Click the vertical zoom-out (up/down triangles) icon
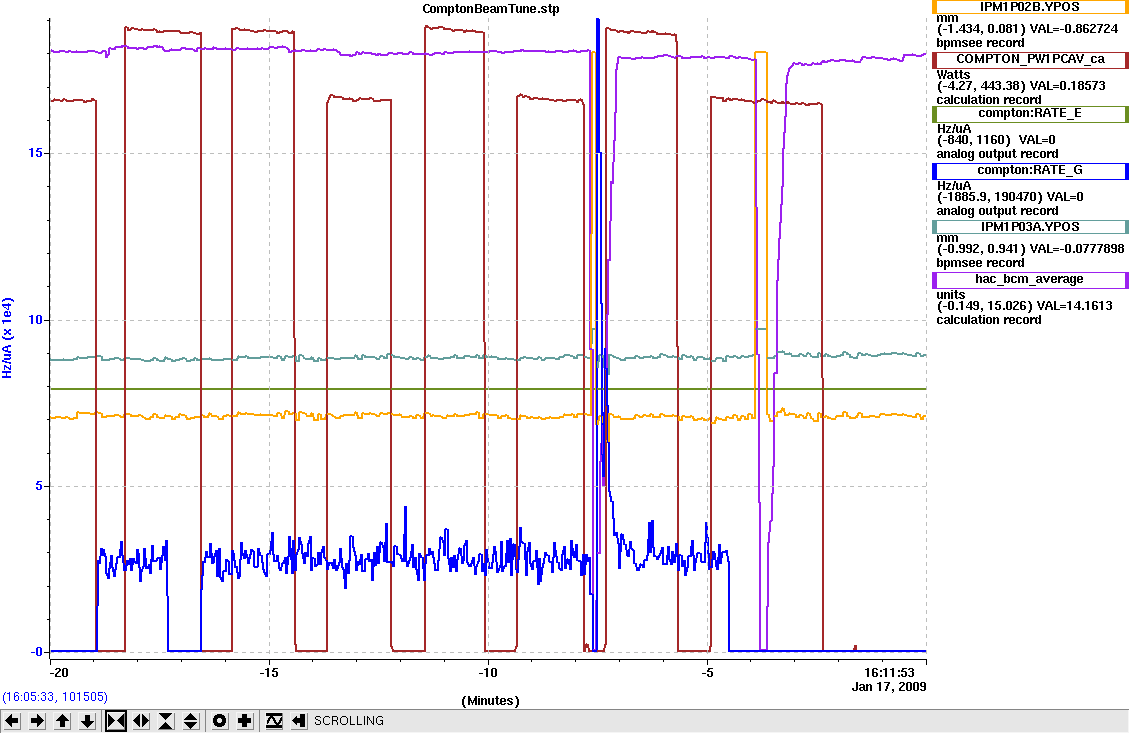The height and width of the screenshot is (733, 1129). tap(191, 721)
